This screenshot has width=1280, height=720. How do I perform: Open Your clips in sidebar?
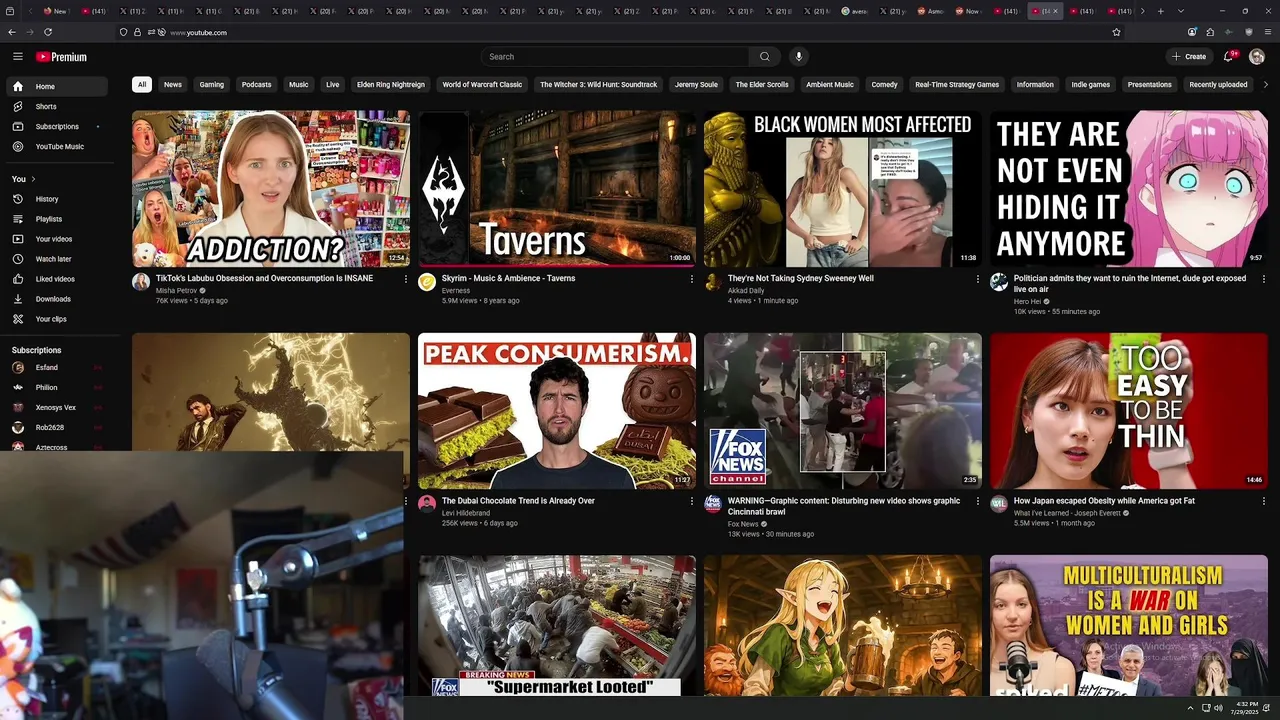(x=55, y=319)
